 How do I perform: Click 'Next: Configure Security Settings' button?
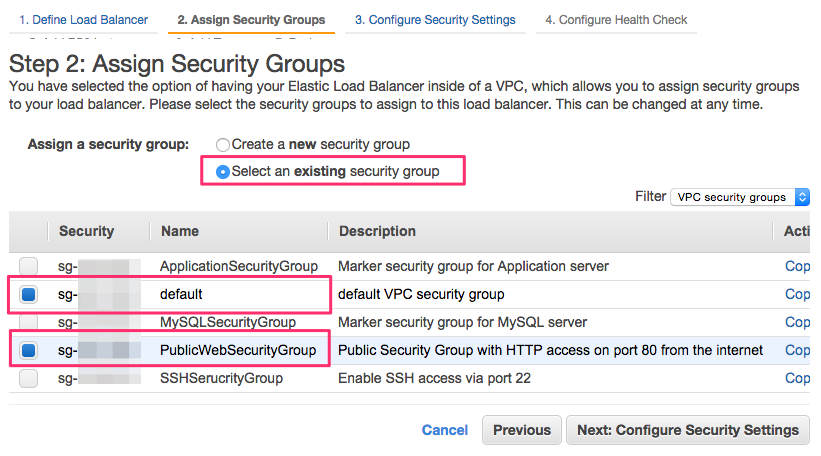click(x=687, y=430)
